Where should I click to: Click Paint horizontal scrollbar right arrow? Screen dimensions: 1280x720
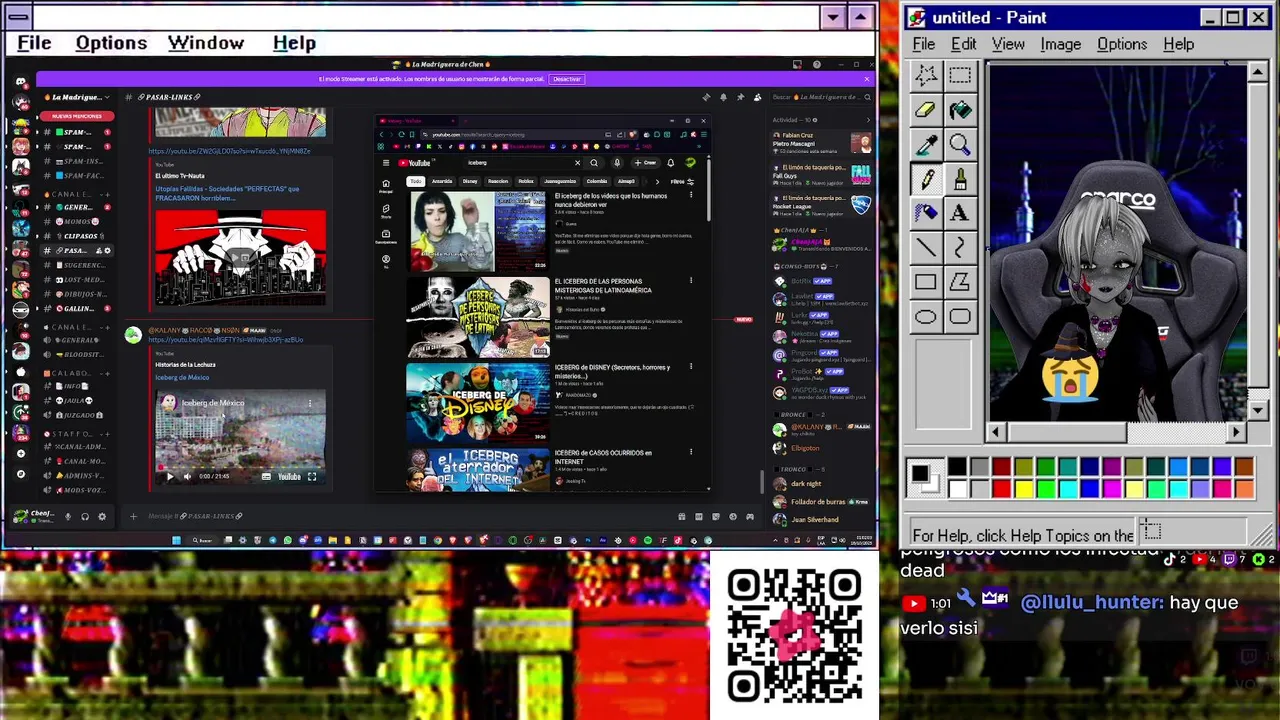coord(1237,432)
